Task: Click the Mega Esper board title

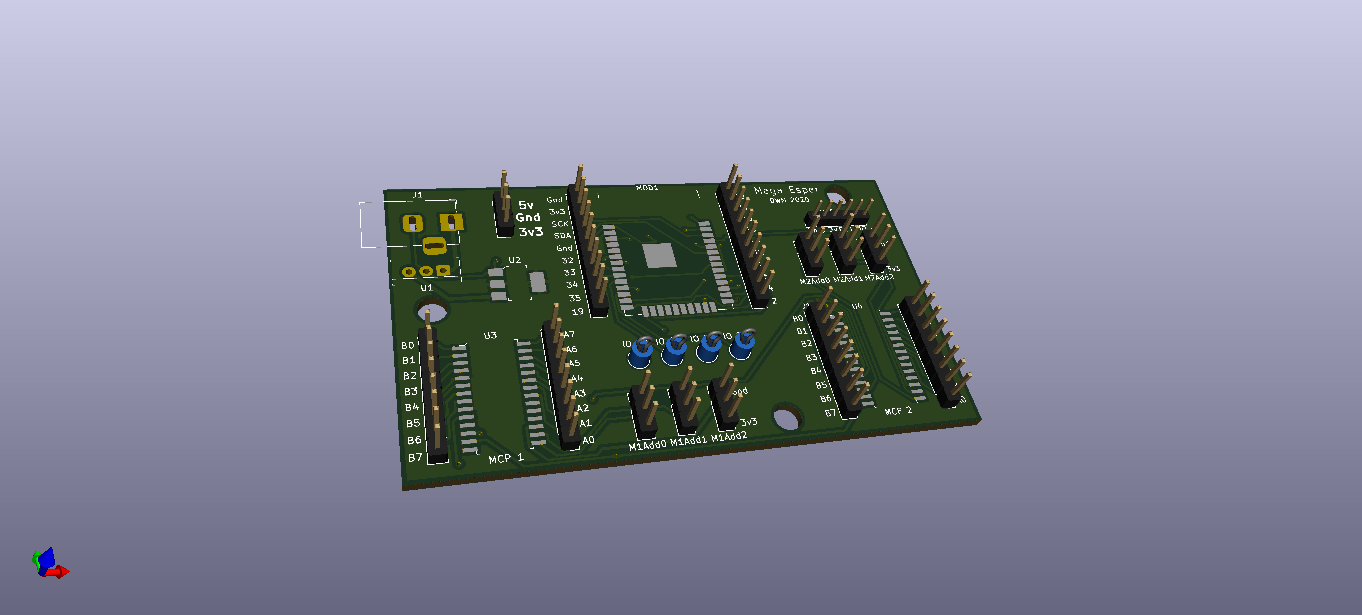Action: pyautogui.click(x=786, y=190)
